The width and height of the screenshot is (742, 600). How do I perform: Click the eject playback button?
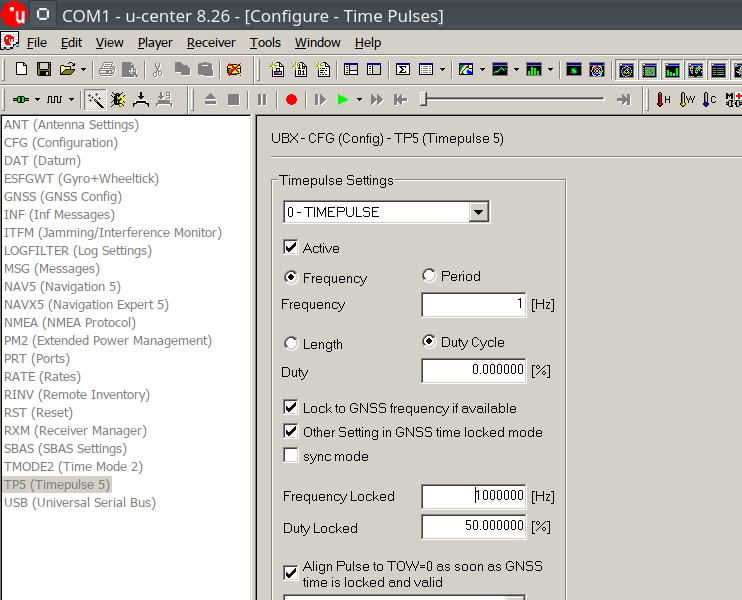tap(211, 99)
